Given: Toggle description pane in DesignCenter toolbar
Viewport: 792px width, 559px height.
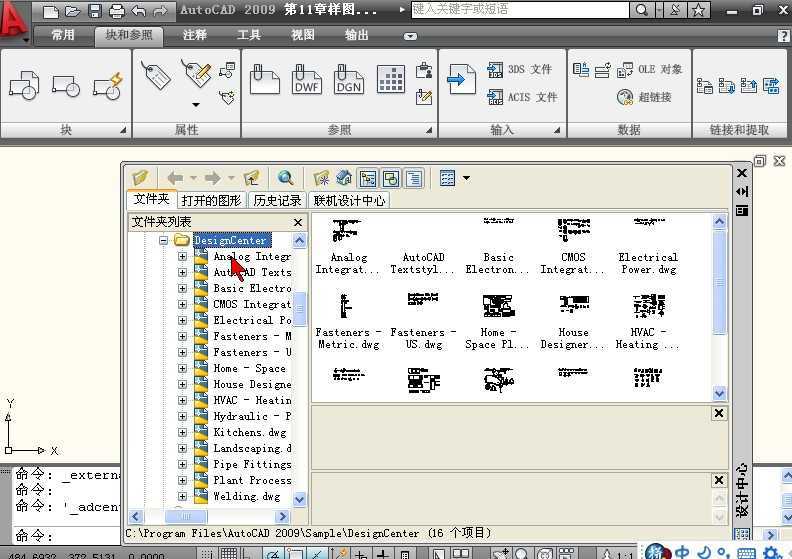Looking at the screenshot, I should pos(414,178).
